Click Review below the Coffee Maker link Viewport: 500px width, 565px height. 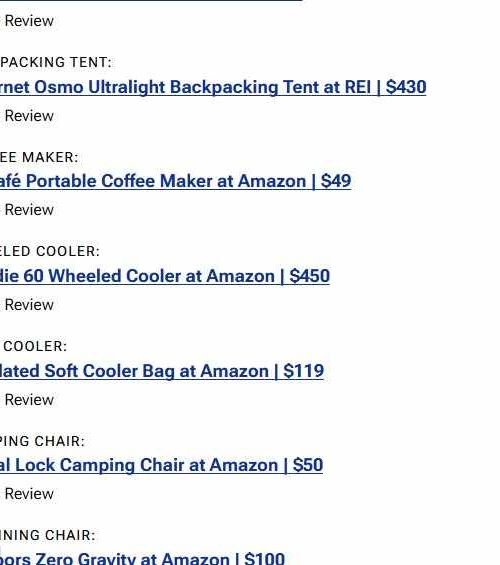pos(29,210)
